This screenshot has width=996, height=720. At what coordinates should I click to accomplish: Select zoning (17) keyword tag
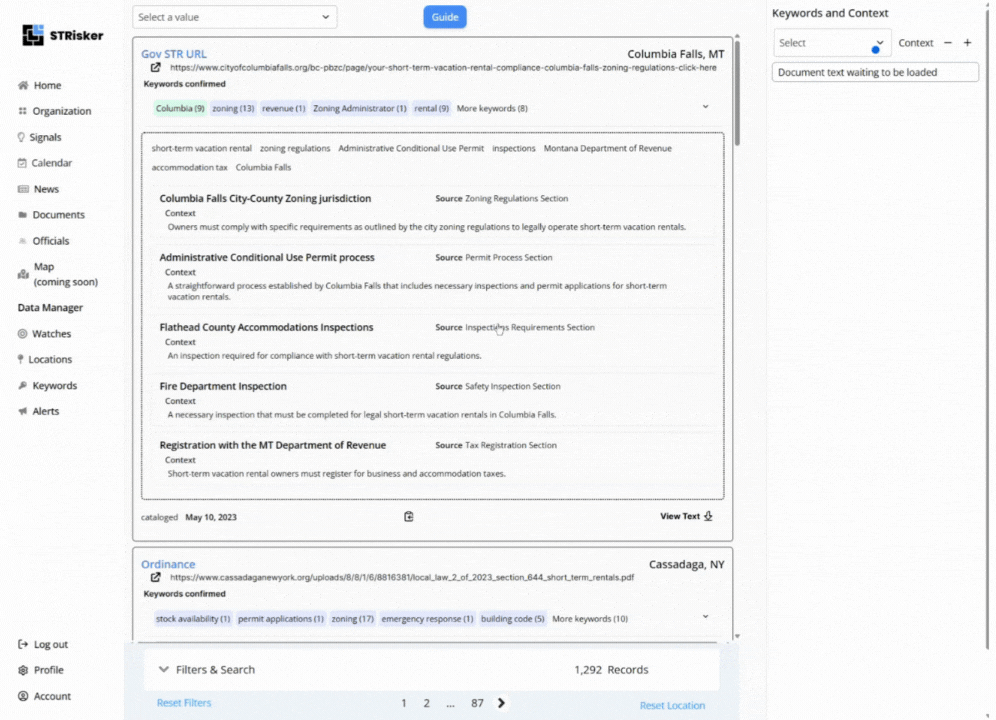352,618
